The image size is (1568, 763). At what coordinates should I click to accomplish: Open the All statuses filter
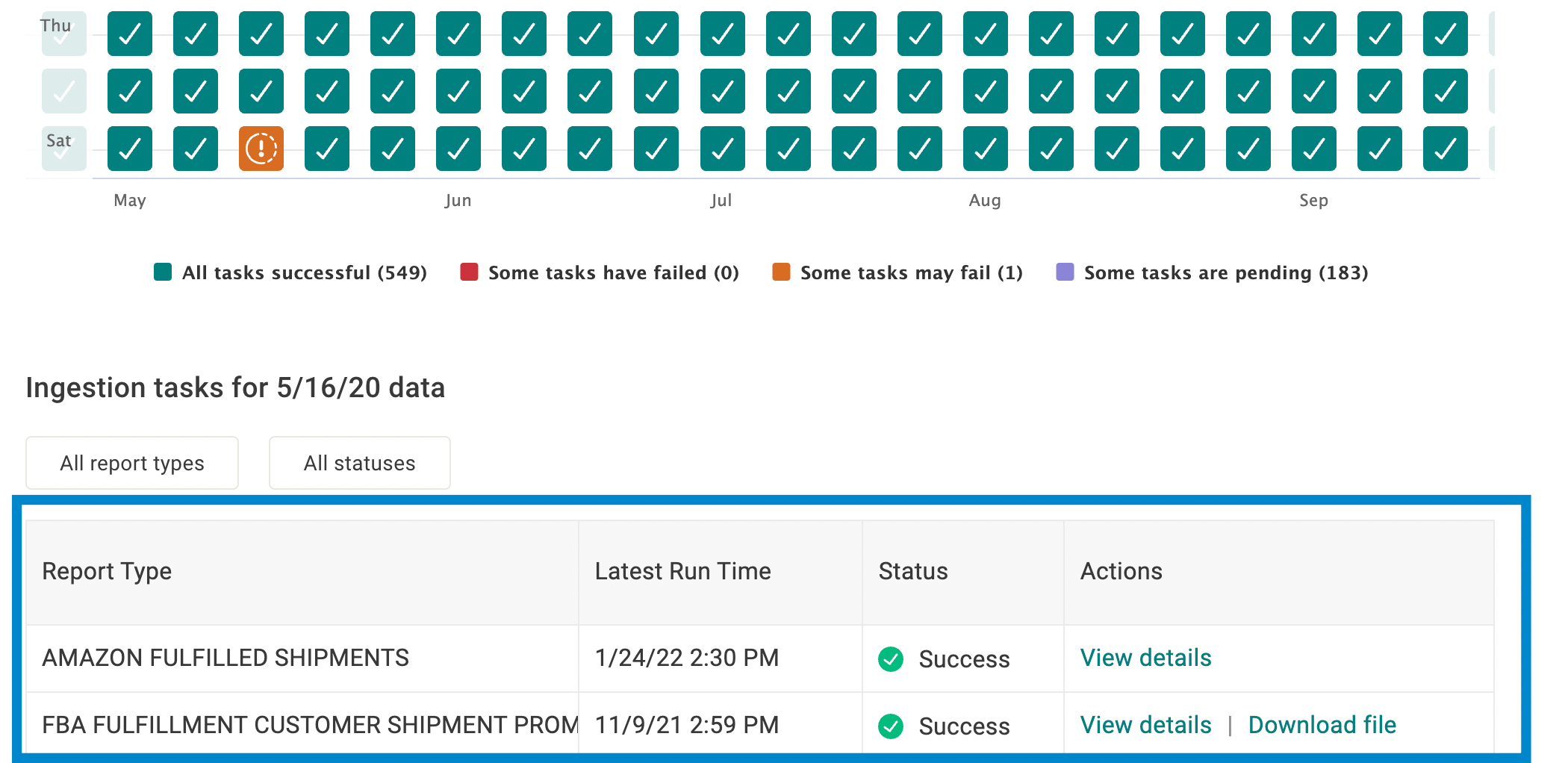click(359, 463)
